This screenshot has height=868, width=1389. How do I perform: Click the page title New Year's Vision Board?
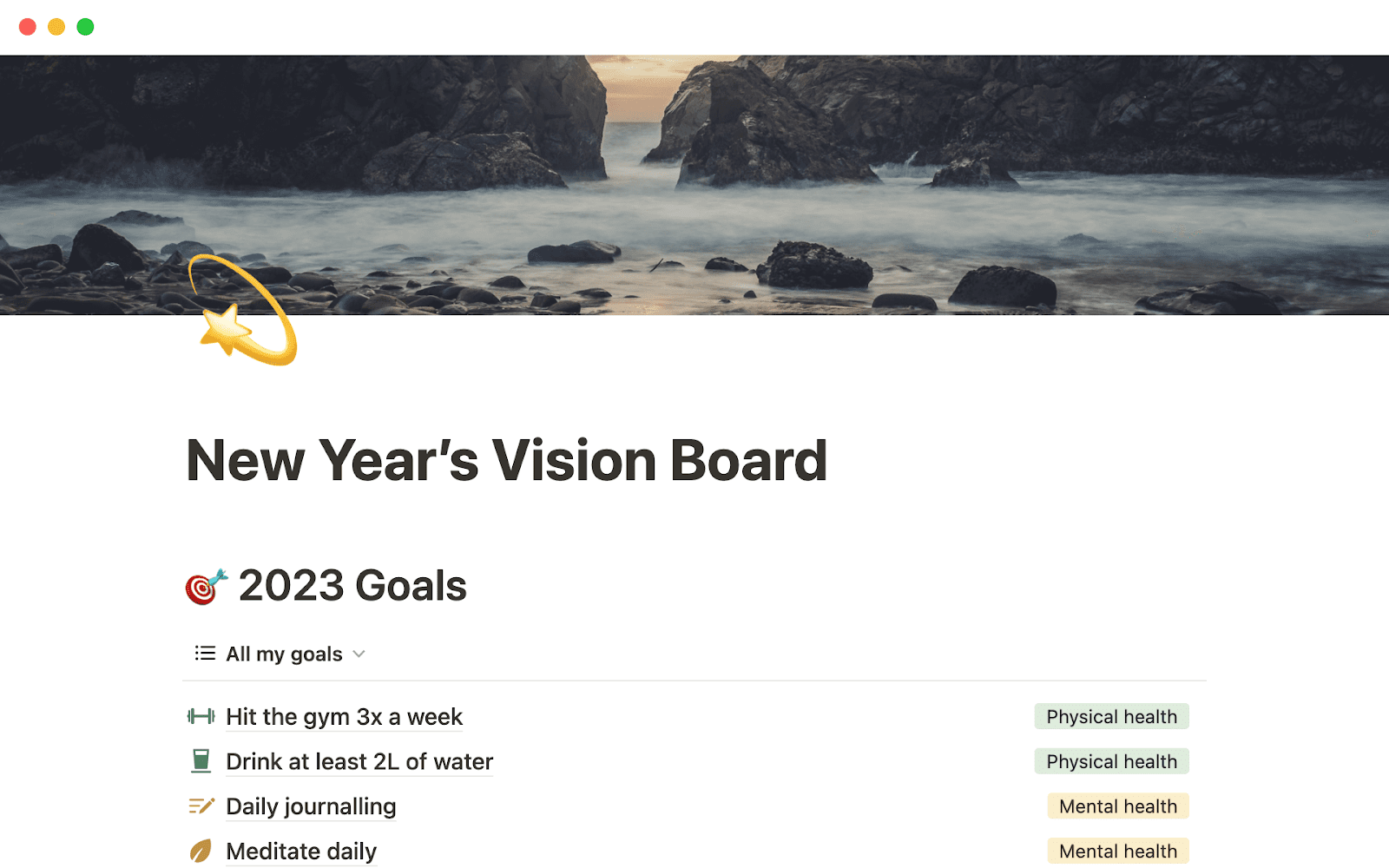pos(506,460)
